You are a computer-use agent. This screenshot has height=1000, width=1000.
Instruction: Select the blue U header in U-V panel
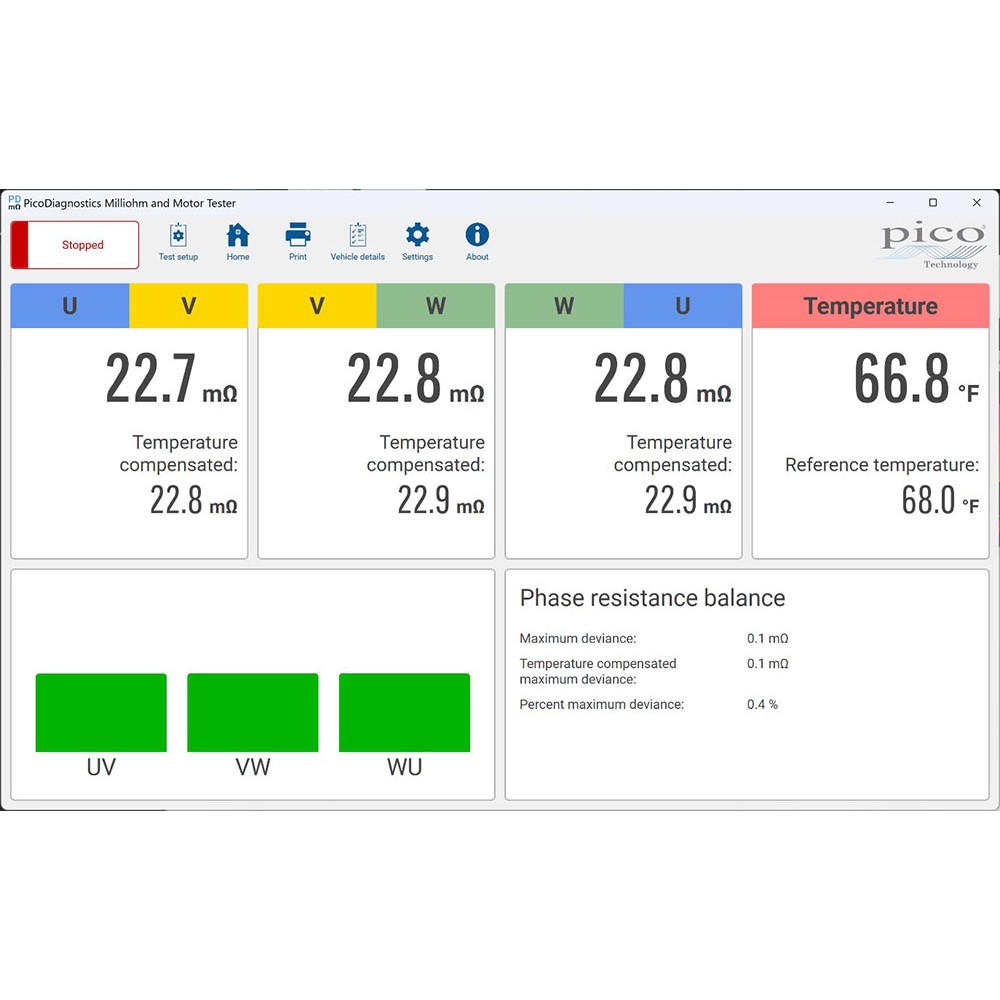click(x=70, y=306)
